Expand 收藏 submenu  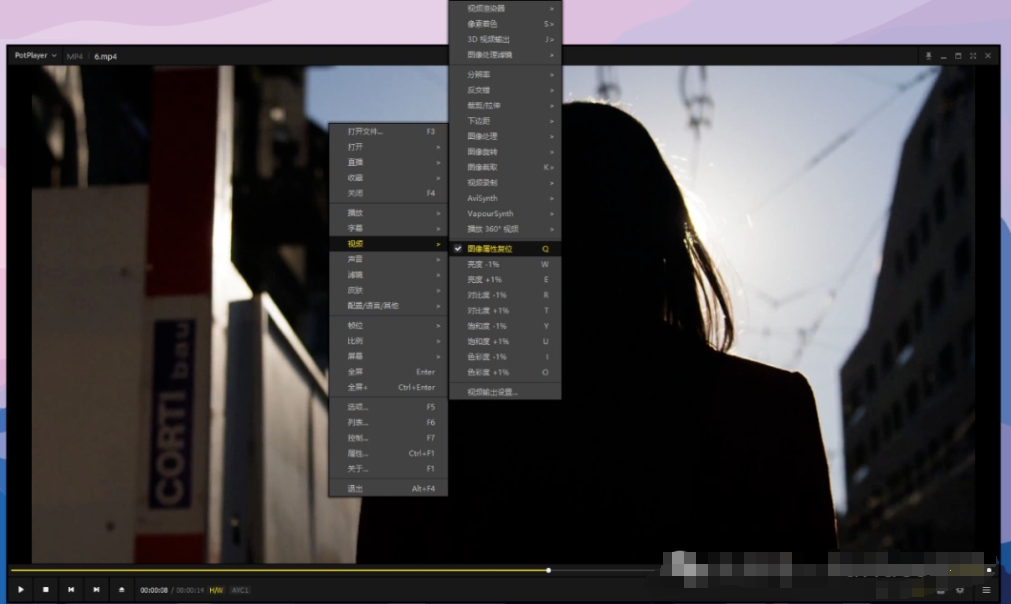point(388,178)
